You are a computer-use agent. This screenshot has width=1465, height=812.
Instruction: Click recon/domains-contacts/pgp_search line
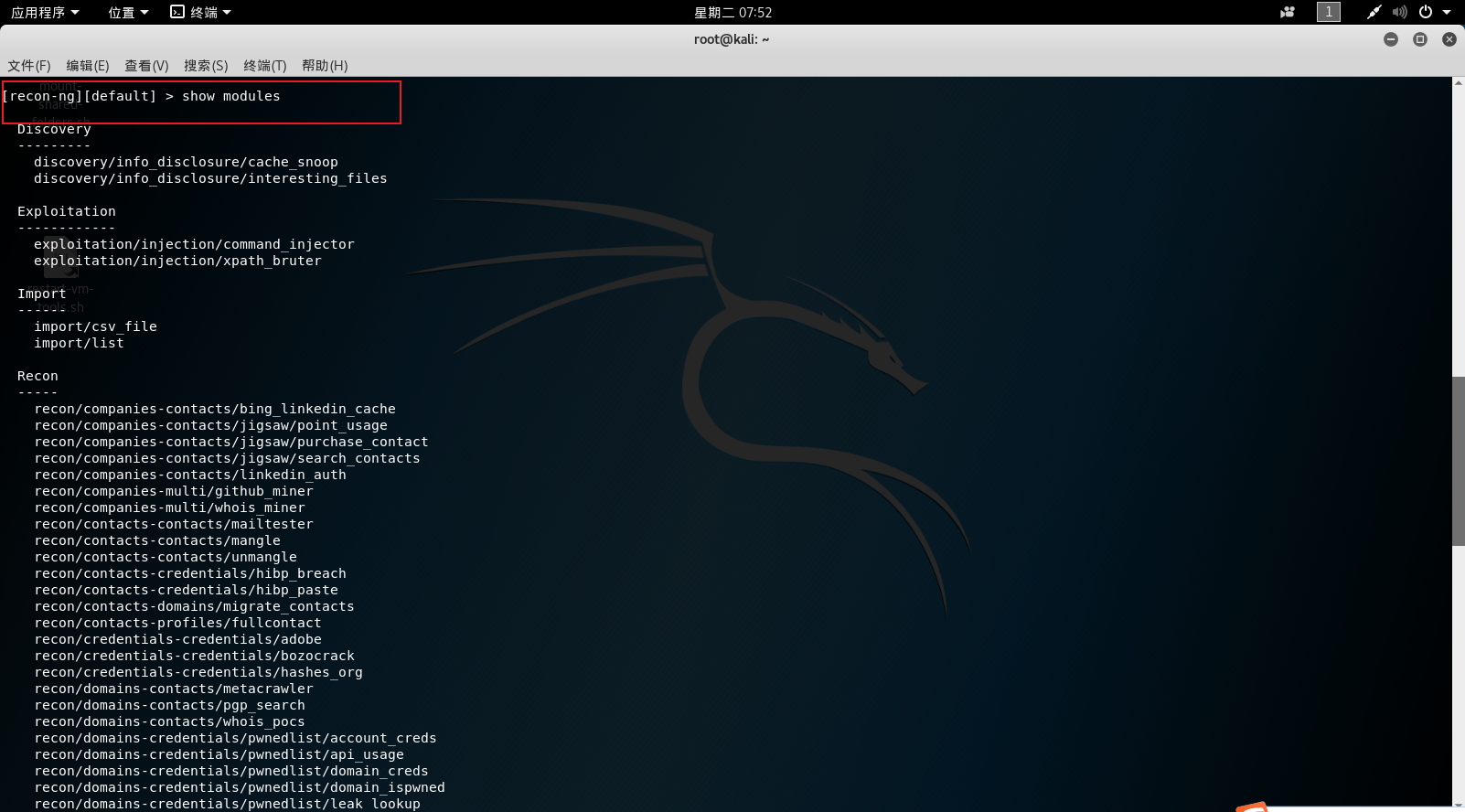pyautogui.click(x=169, y=705)
